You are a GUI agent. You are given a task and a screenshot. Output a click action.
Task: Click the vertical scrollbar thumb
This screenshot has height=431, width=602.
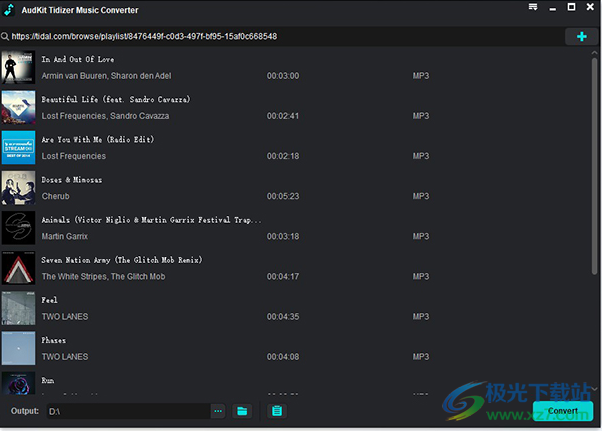click(594, 166)
